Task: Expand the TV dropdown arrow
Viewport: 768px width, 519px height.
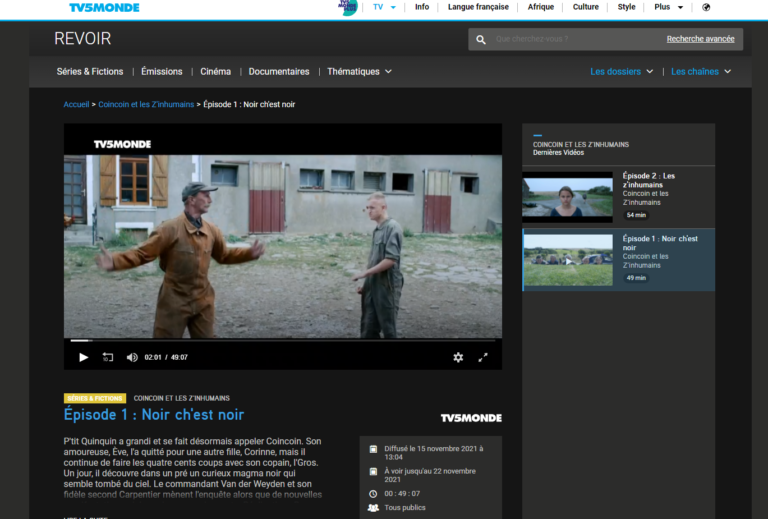Action: (393, 7)
